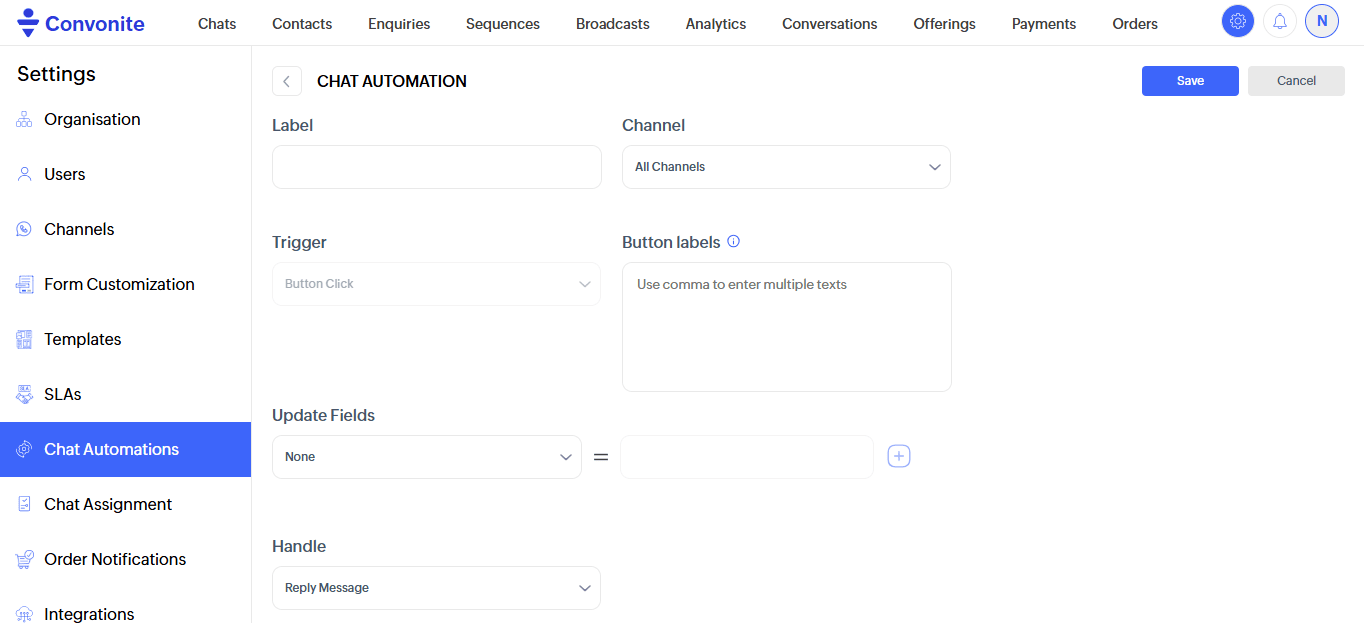Screen dimensions: 1364x623
Task: Click the Convonite logo
Action: tap(81, 23)
